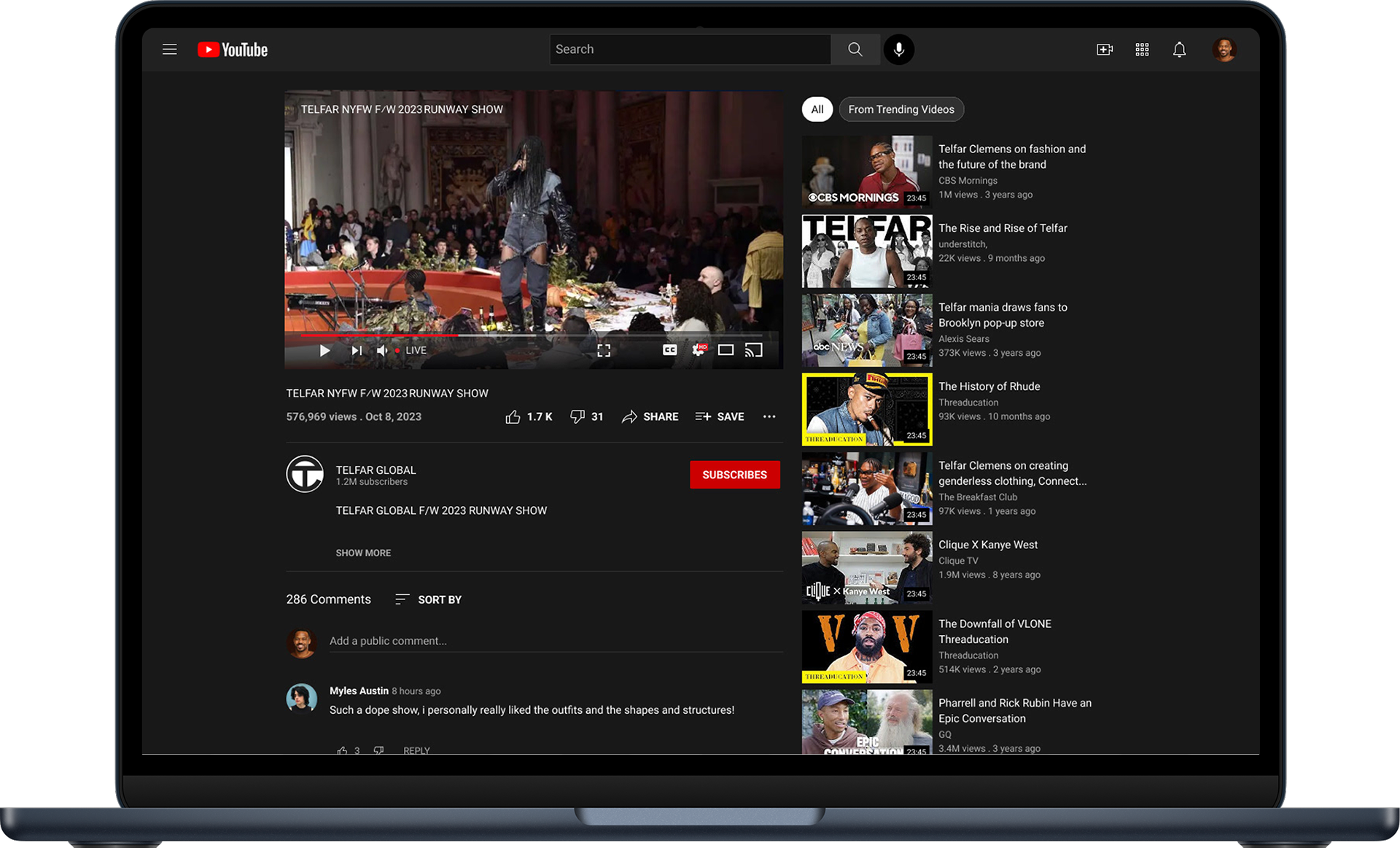This screenshot has height=848, width=1400.
Task: Open the hamburger guide menu
Action: [170, 50]
